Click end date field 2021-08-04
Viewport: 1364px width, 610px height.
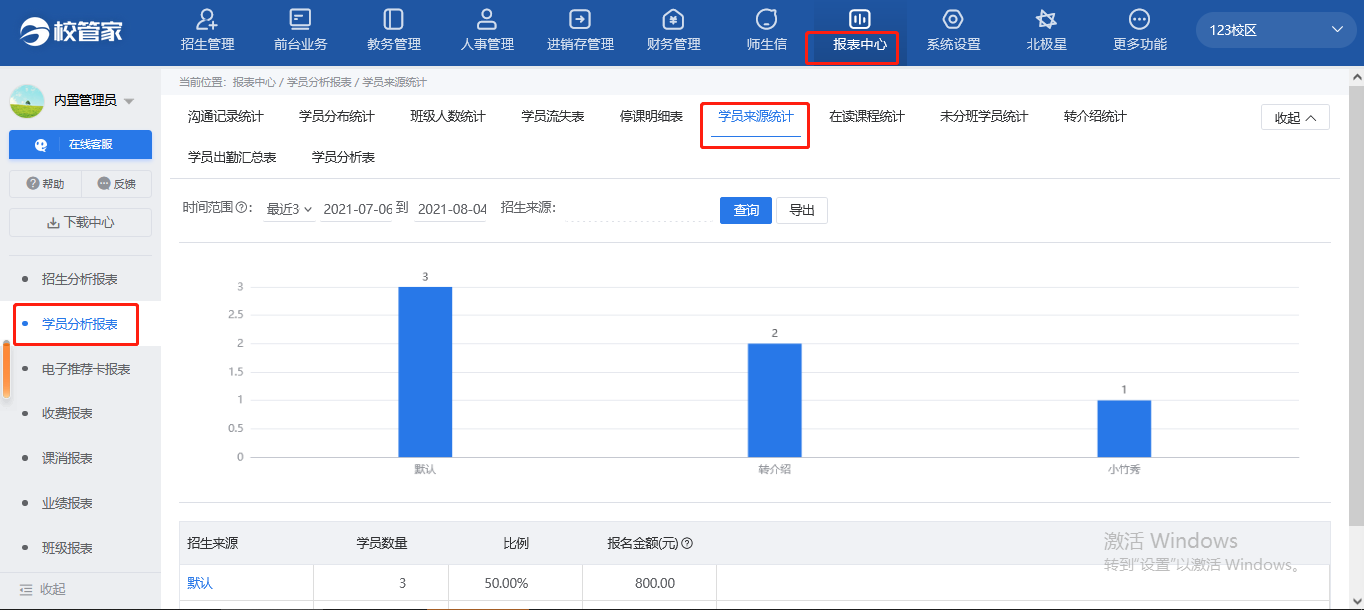click(x=452, y=209)
